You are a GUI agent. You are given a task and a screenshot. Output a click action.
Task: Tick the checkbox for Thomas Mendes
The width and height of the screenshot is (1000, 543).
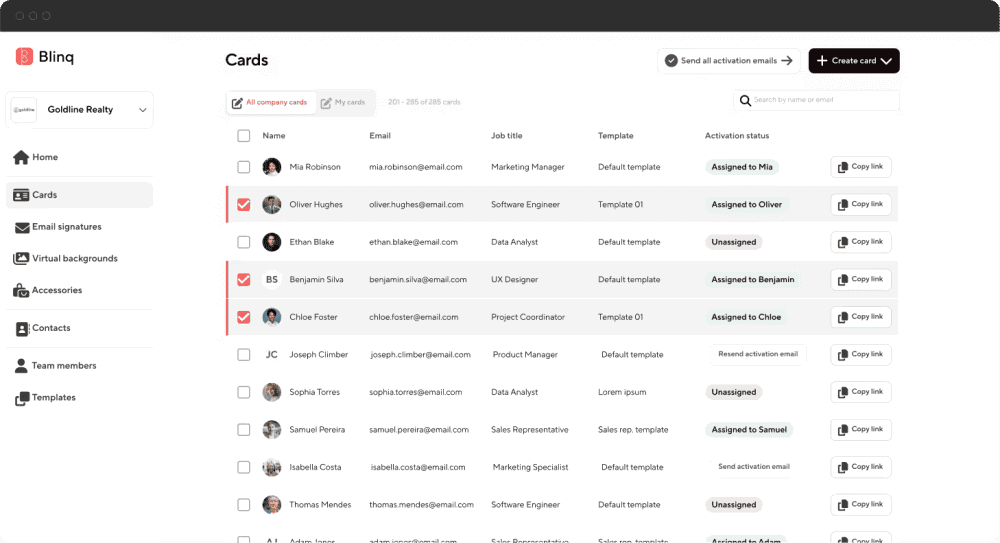tap(244, 505)
